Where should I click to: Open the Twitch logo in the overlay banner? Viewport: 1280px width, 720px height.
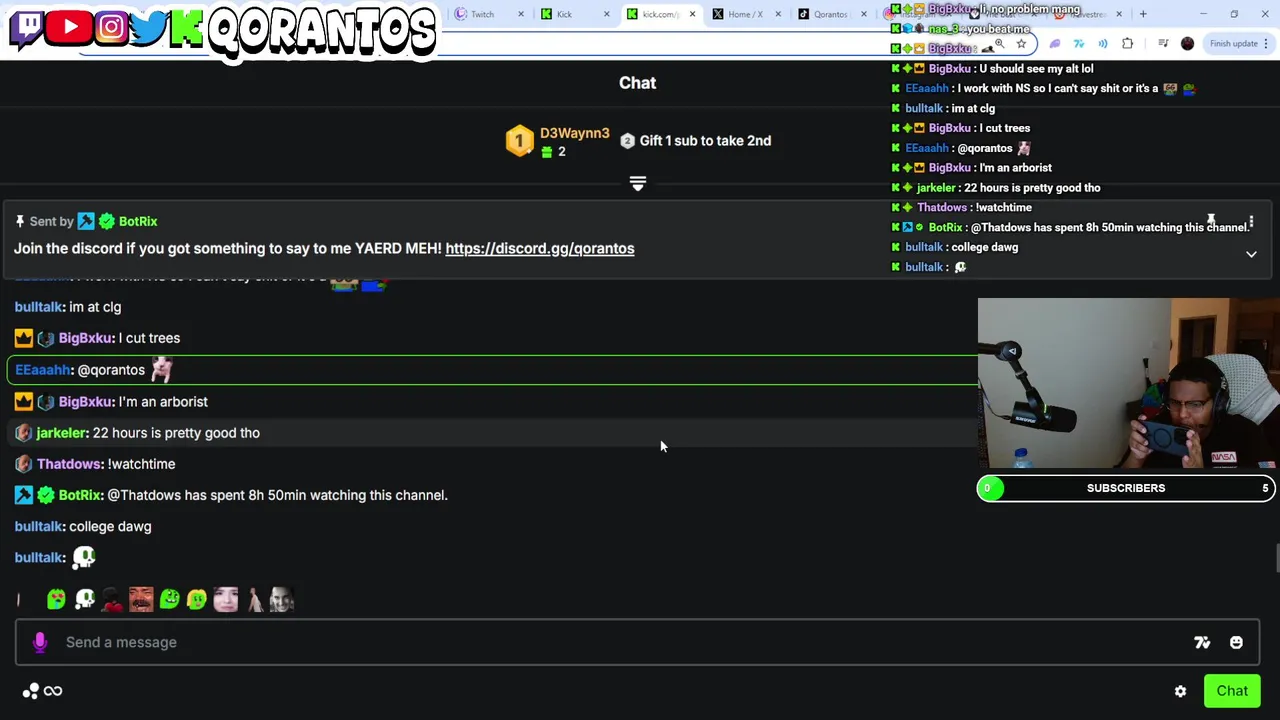coord(26,28)
